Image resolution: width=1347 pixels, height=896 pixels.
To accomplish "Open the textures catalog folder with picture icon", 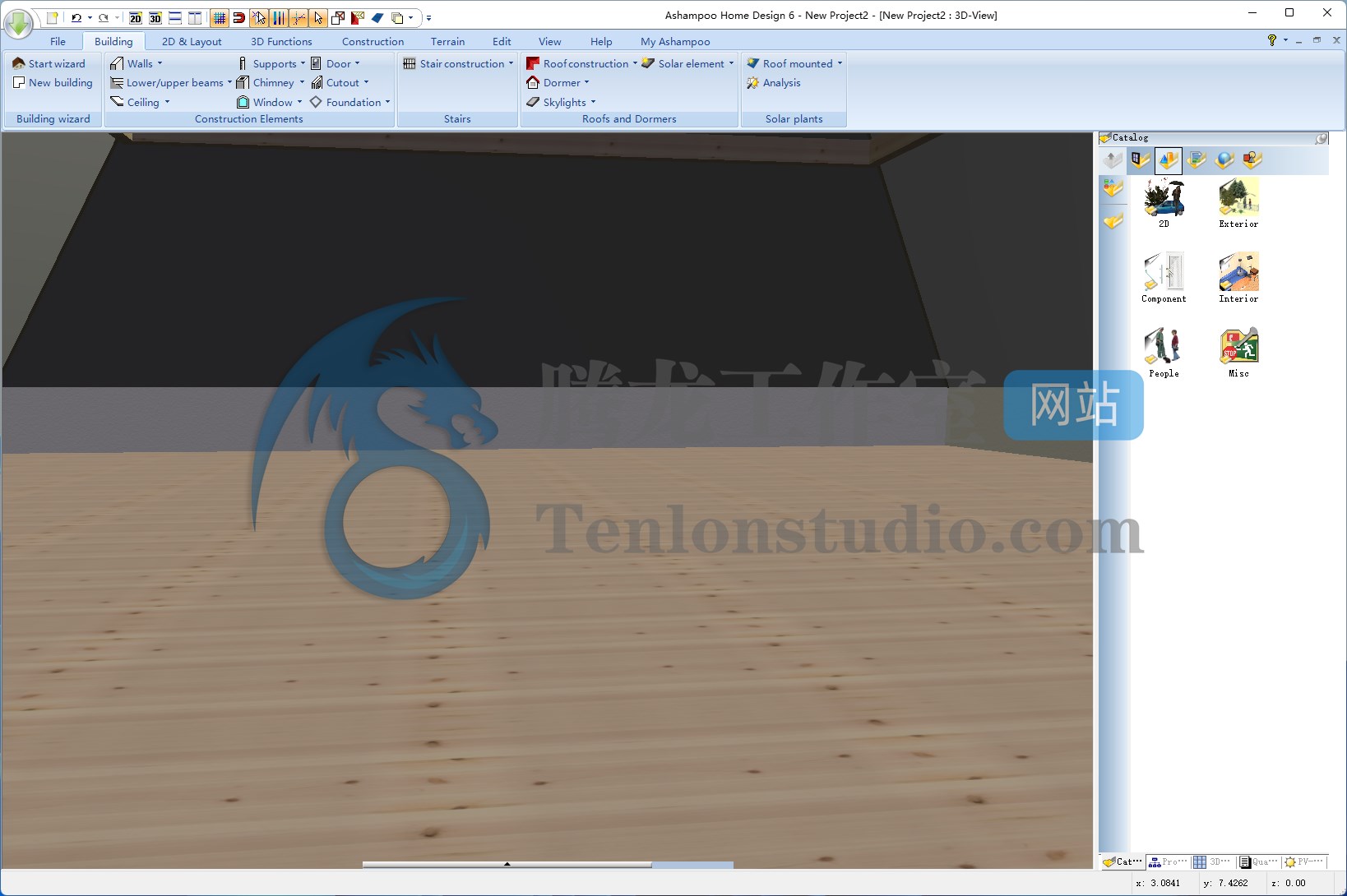I will [x=1197, y=160].
